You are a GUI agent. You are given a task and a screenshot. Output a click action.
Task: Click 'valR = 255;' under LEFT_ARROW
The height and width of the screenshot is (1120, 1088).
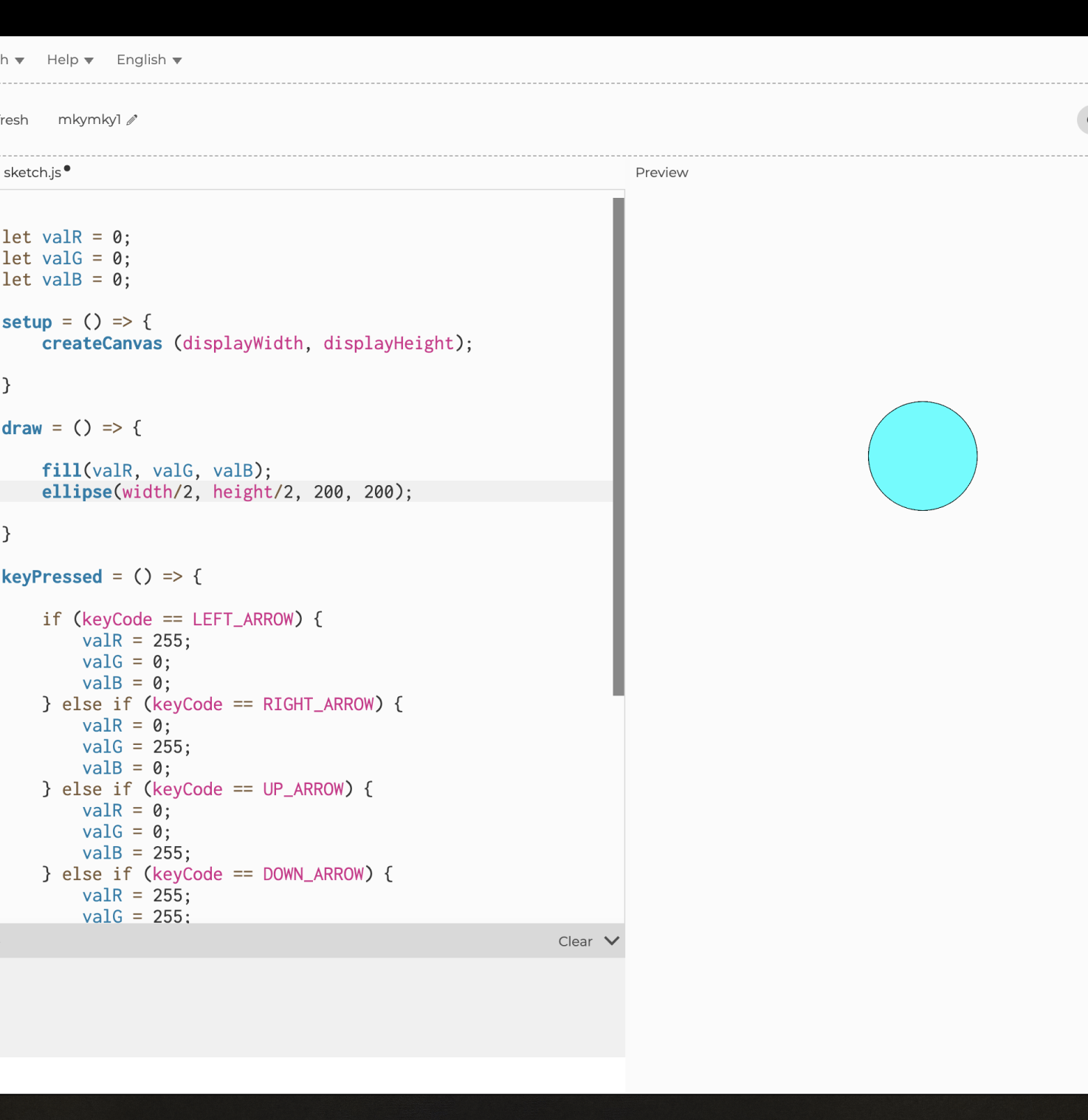pos(137,641)
